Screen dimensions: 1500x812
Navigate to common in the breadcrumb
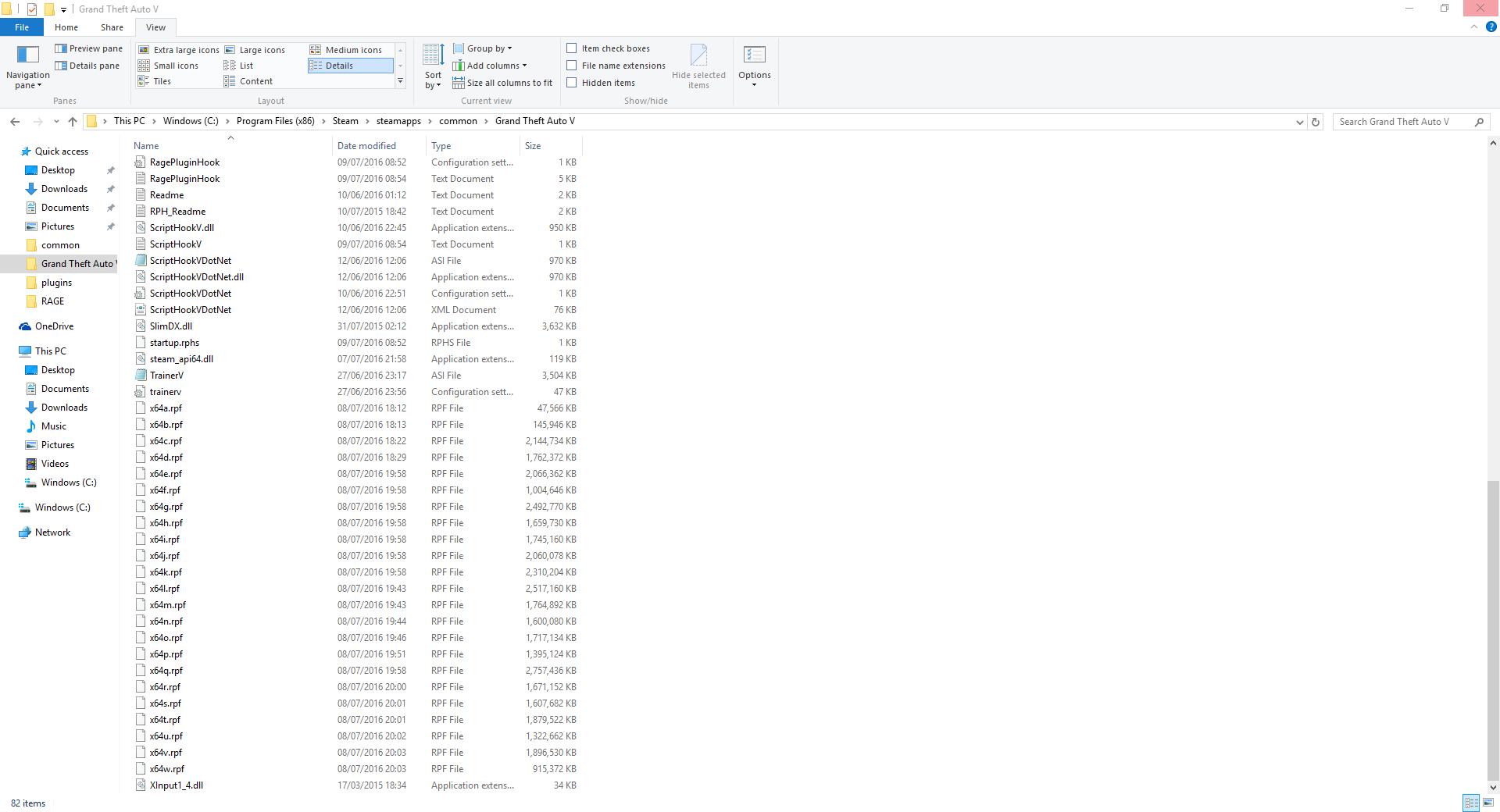(458, 121)
